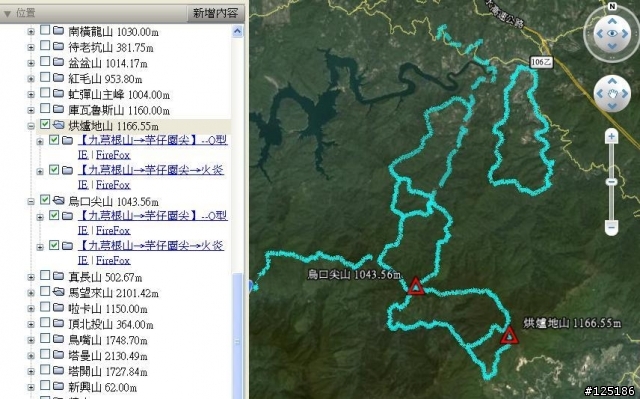Check the 南橫龍山 1030.00m checkbox
This screenshot has height=399, width=640.
click(x=45, y=30)
